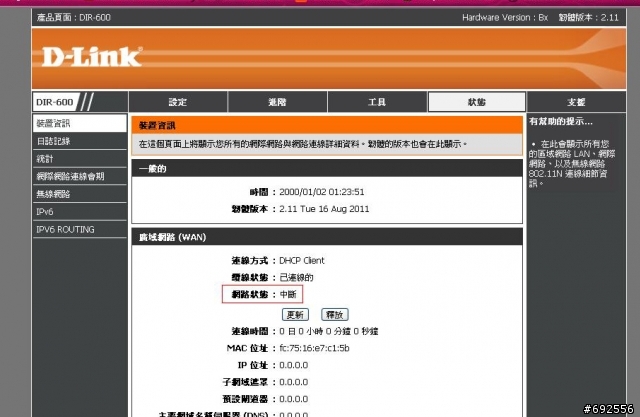Screen dimensions: 640x417
Task: Click the 產品頁面 : DIR-600 link
Action: 73,18
